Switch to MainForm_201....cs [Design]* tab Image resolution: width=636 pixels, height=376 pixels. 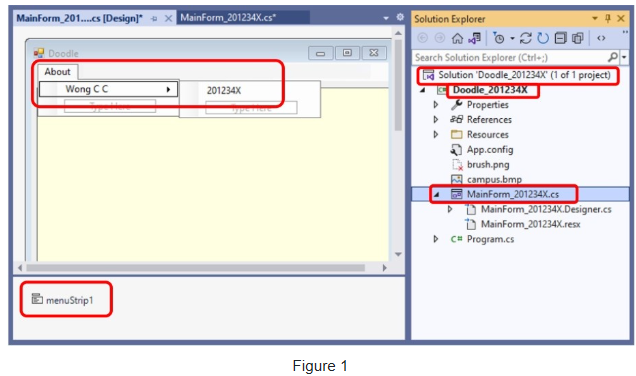[80, 18]
